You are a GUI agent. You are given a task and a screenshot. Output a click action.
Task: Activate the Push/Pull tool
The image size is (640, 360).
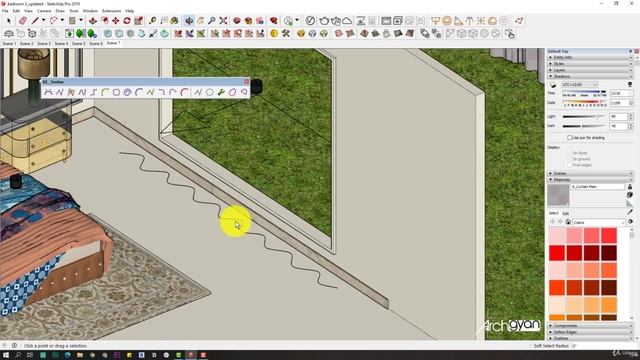93,20
